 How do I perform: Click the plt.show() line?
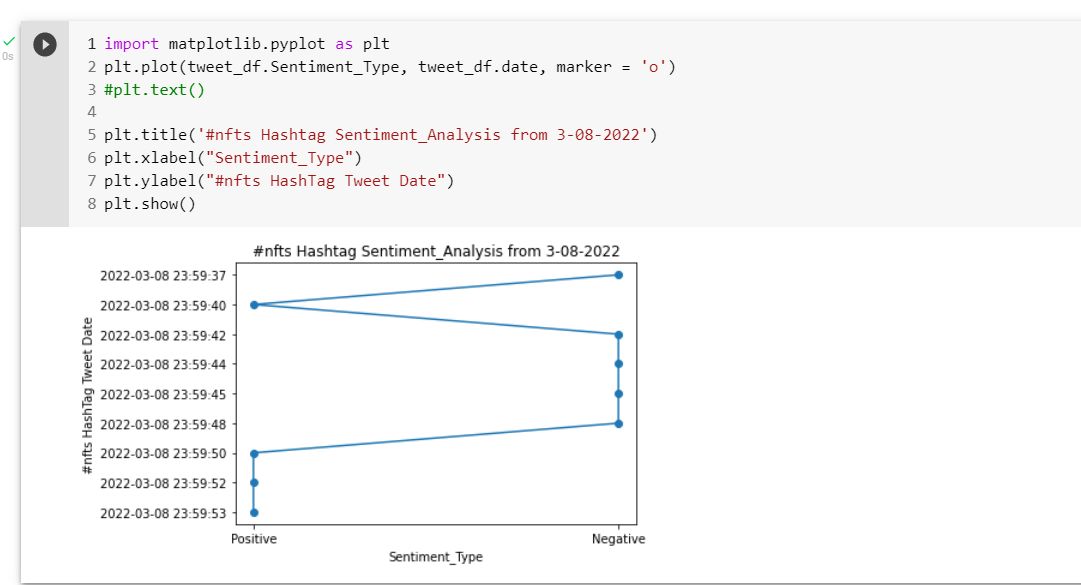point(150,204)
